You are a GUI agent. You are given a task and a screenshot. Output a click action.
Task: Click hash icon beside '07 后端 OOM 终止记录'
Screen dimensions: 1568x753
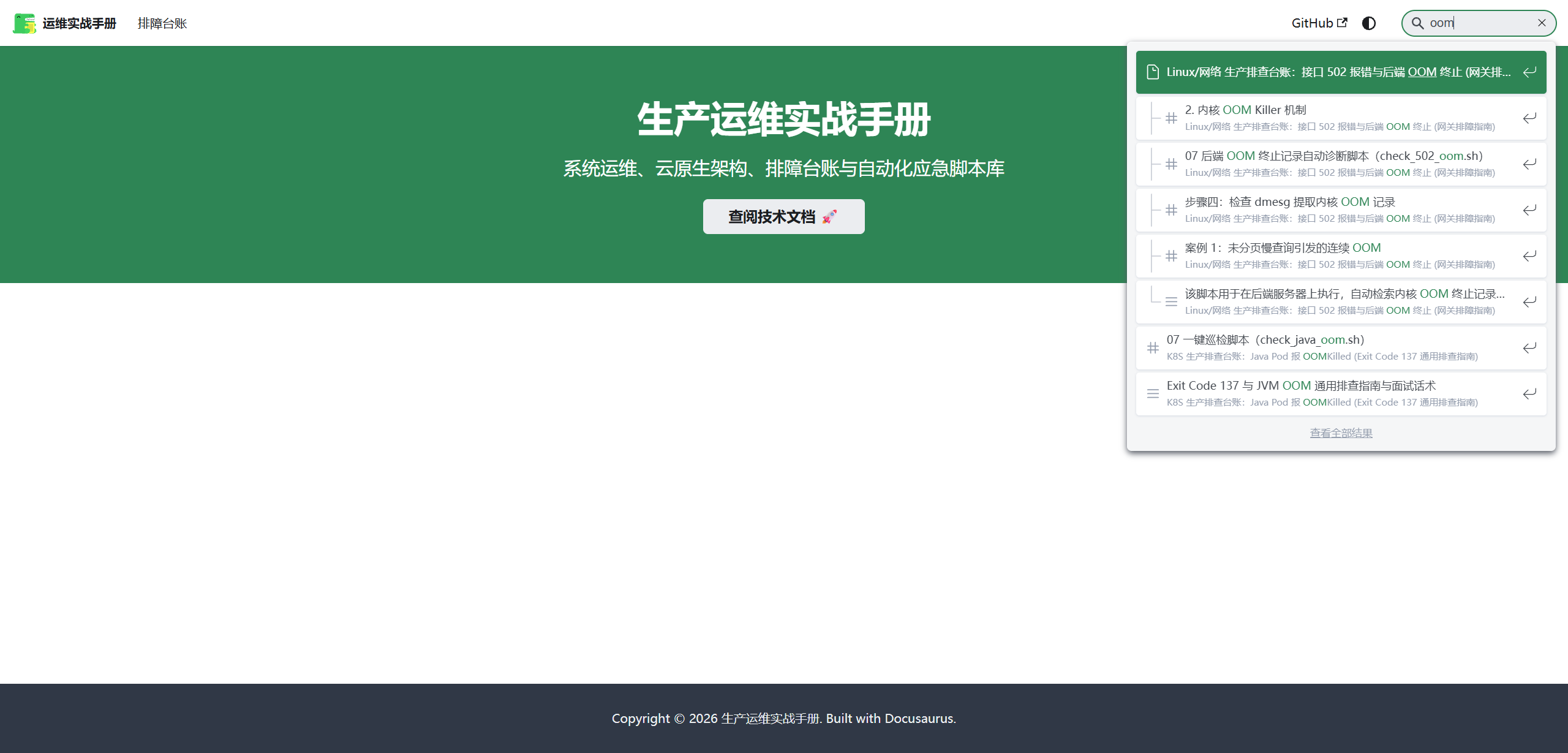point(1171,164)
